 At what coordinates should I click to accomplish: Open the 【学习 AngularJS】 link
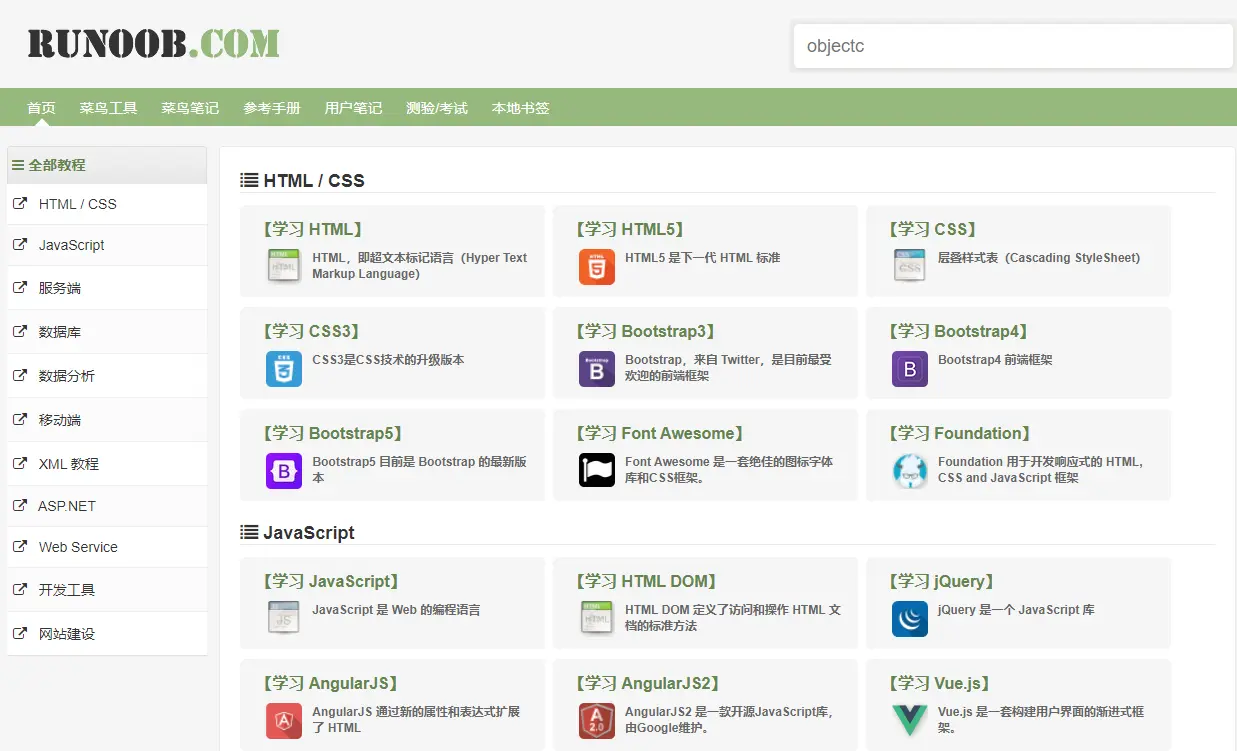(x=330, y=683)
